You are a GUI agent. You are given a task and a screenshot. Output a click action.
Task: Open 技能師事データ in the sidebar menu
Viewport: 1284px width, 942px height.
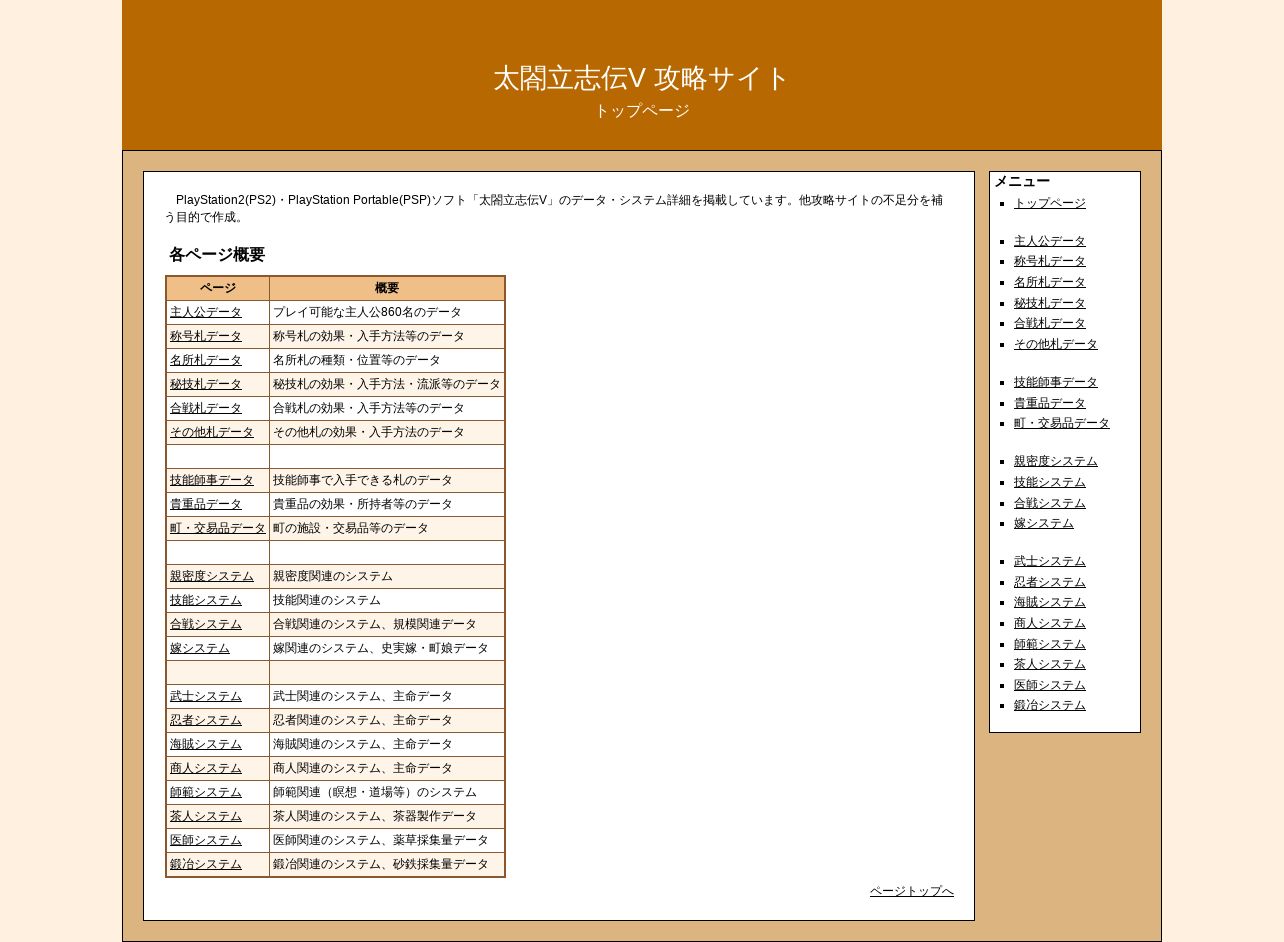tap(1055, 382)
